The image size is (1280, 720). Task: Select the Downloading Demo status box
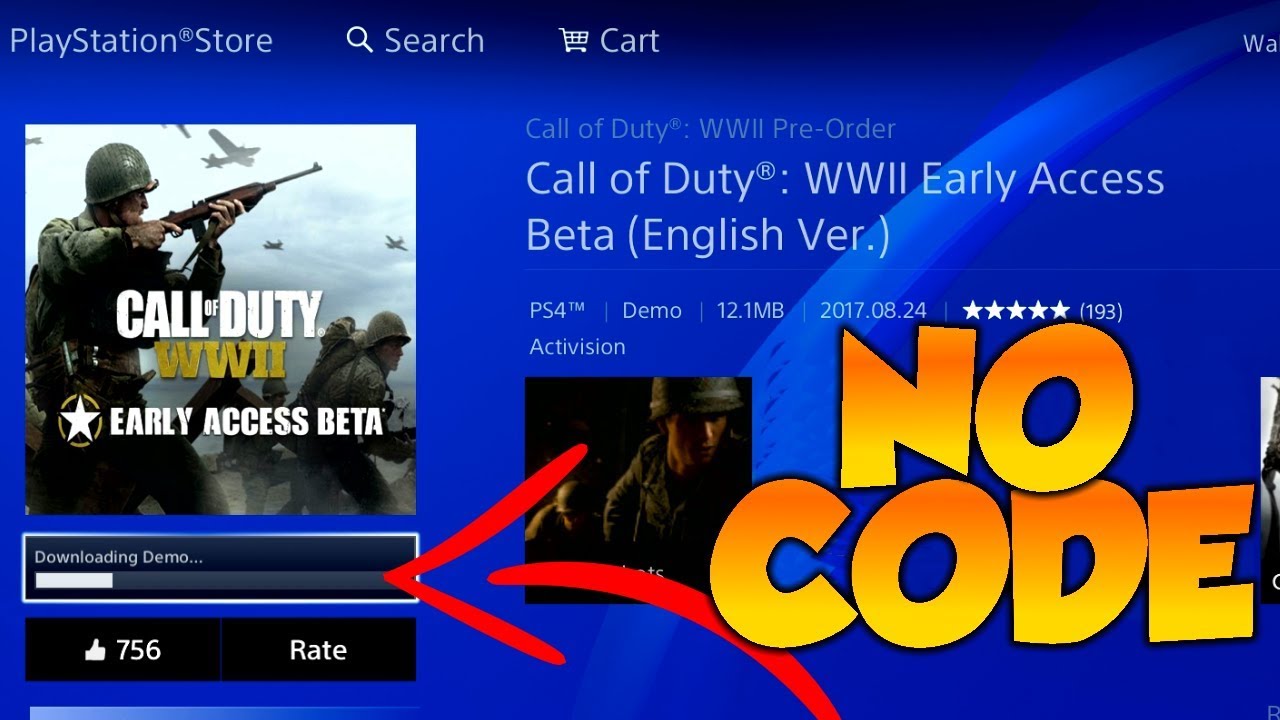pos(220,568)
